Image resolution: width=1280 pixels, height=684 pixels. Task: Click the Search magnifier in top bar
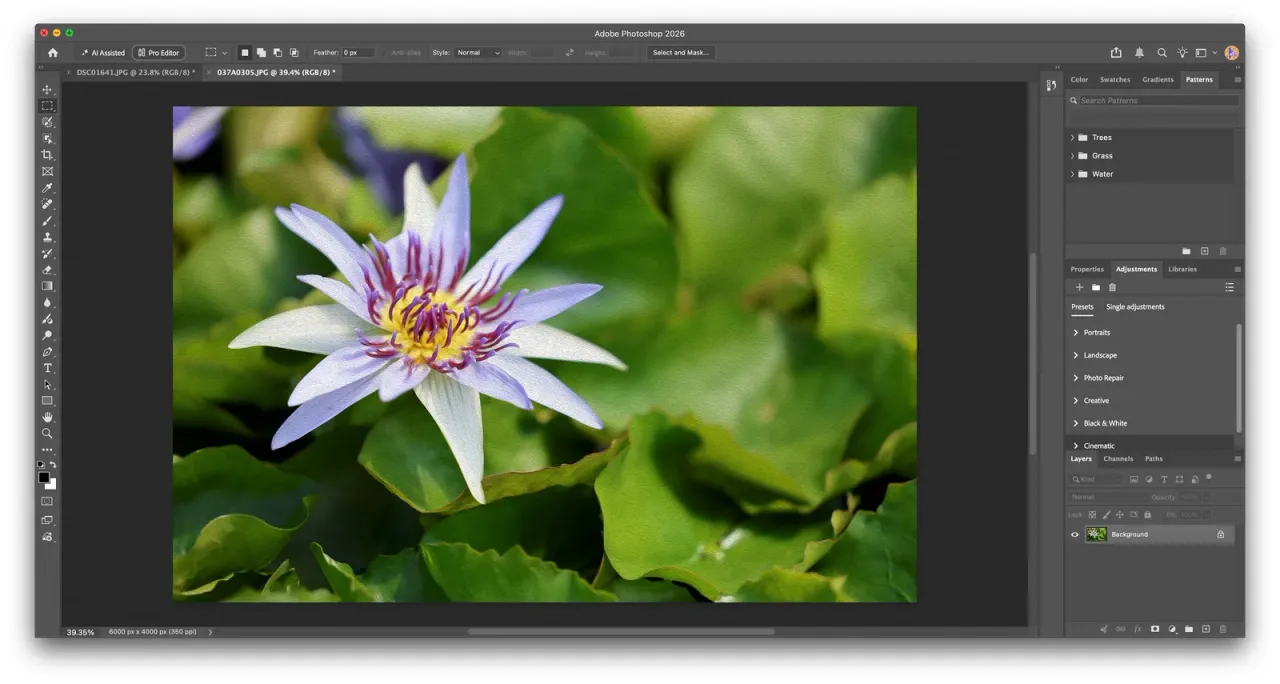pyautogui.click(x=1162, y=53)
